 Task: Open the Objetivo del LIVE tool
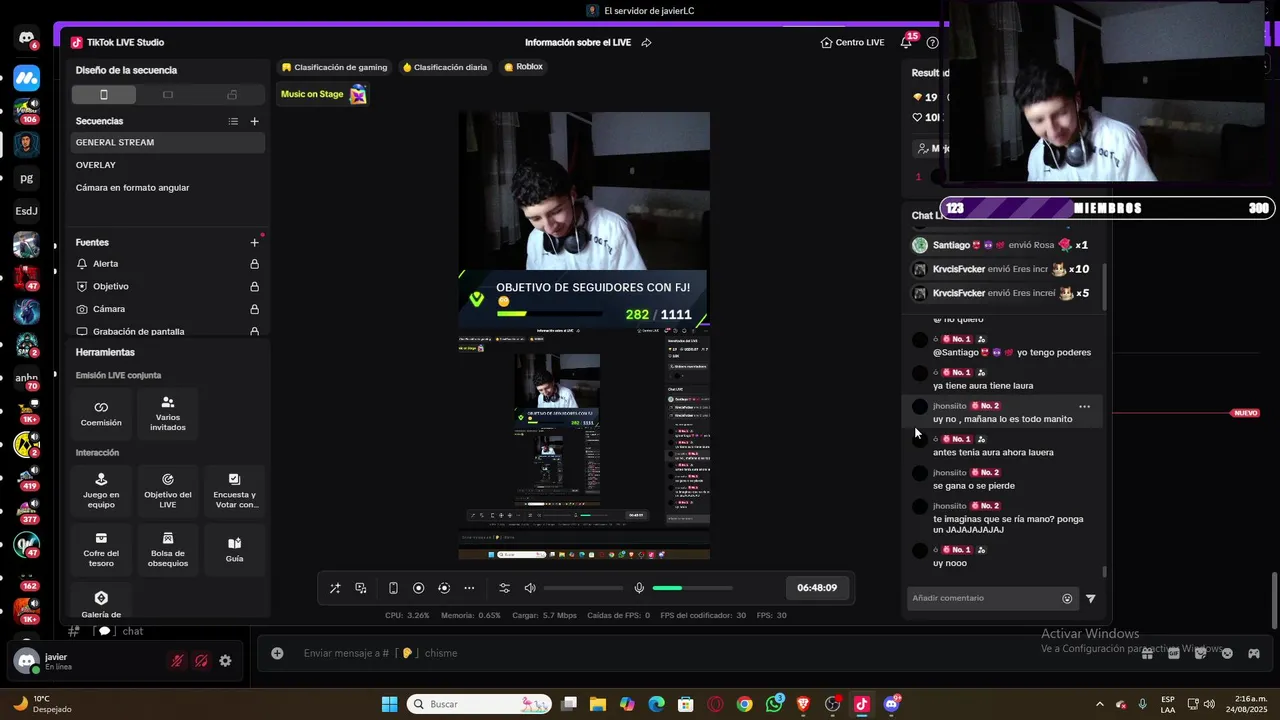pyautogui.click(x=168, y=491)
